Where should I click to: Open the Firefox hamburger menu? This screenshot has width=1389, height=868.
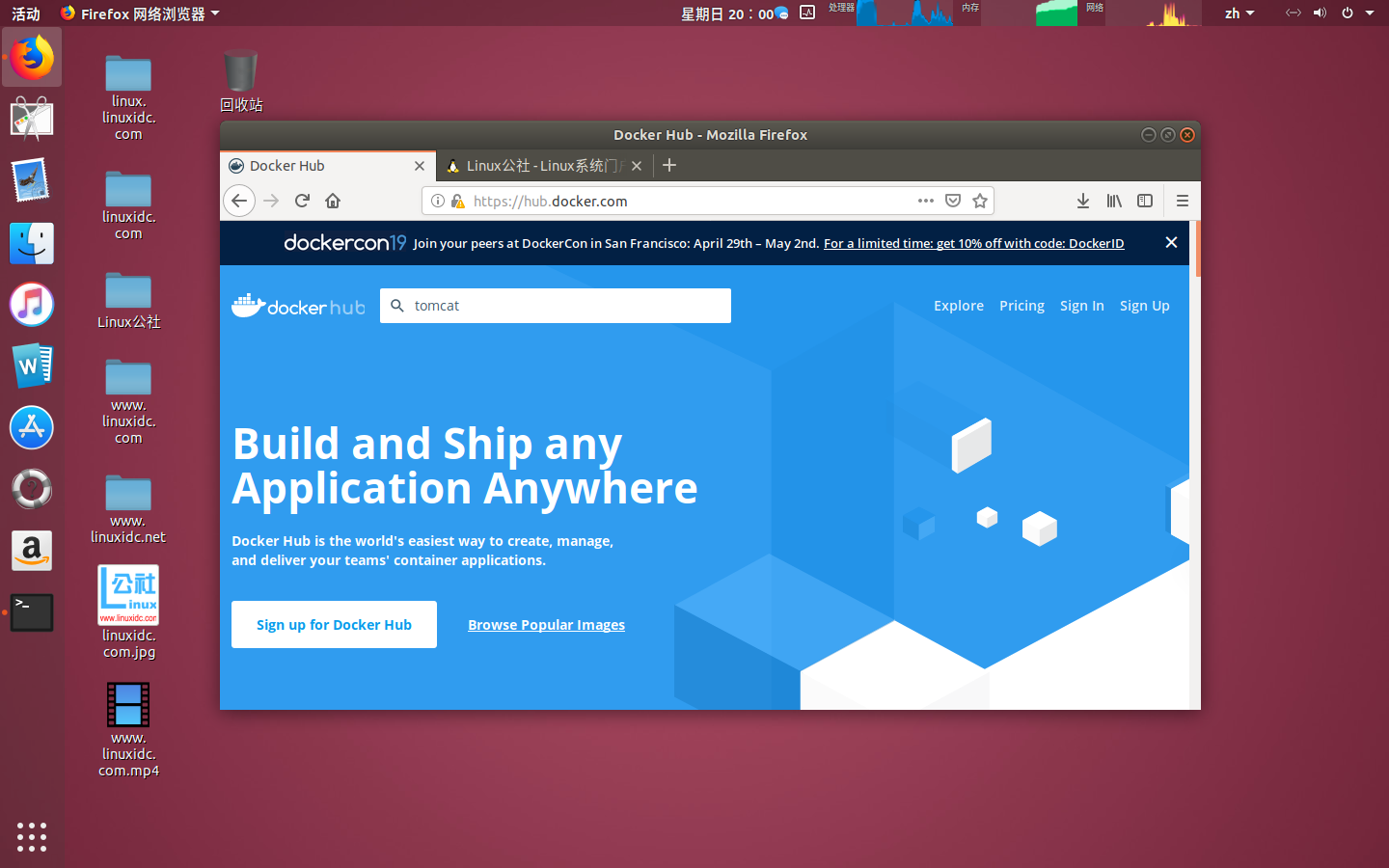click(1182, 201)
